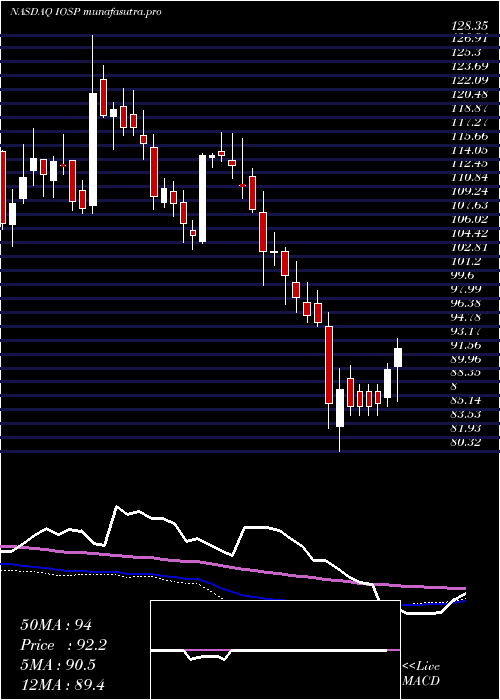The width and height of the screenshot is (500, 700).
Task: Click the 110.84 price level label
Action: (x=472, y=178)
